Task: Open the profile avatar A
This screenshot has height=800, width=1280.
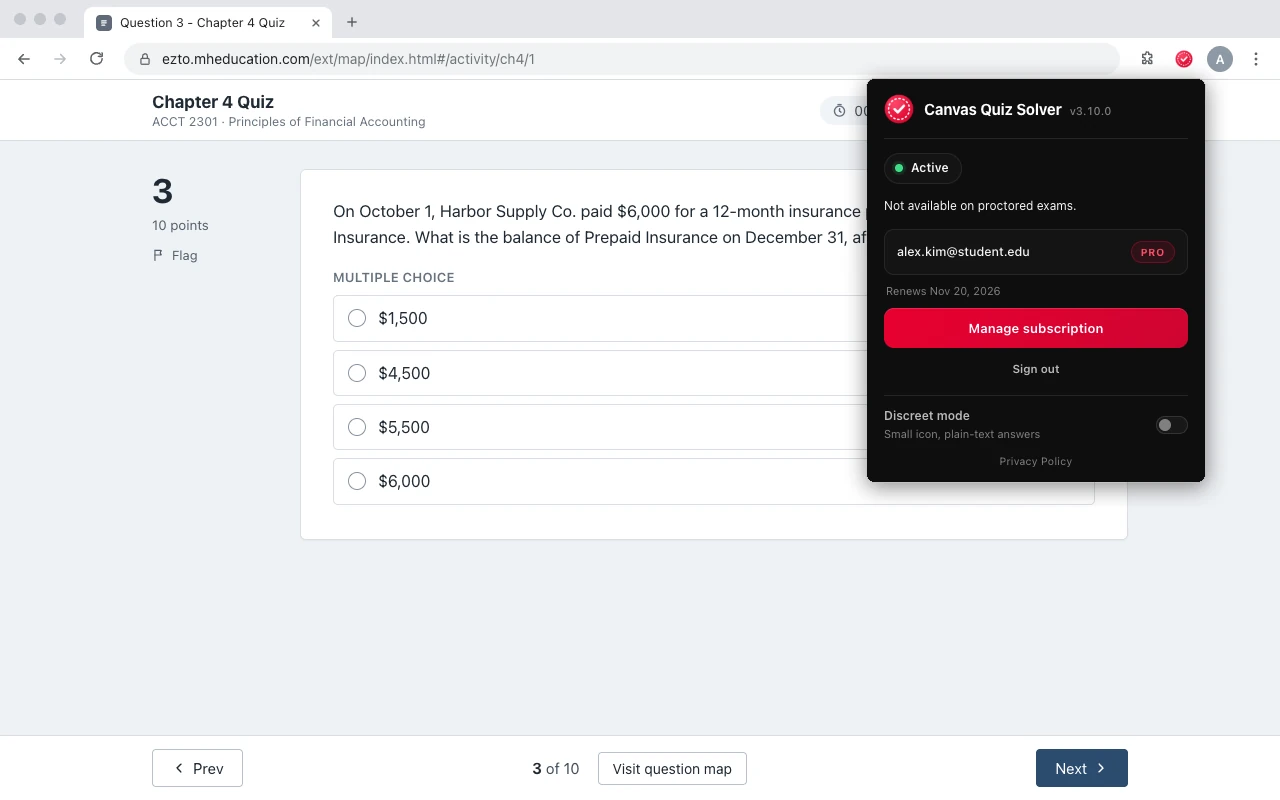Action: point(1220,59)
